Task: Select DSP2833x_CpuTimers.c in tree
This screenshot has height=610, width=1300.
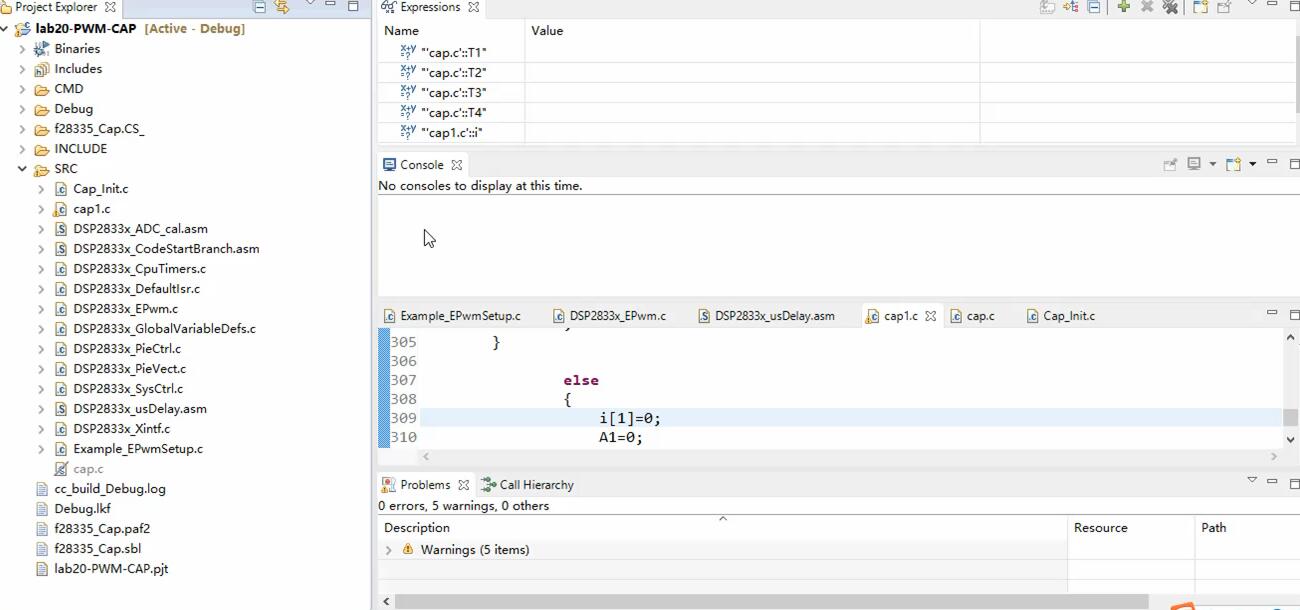Action: point(139,269)
